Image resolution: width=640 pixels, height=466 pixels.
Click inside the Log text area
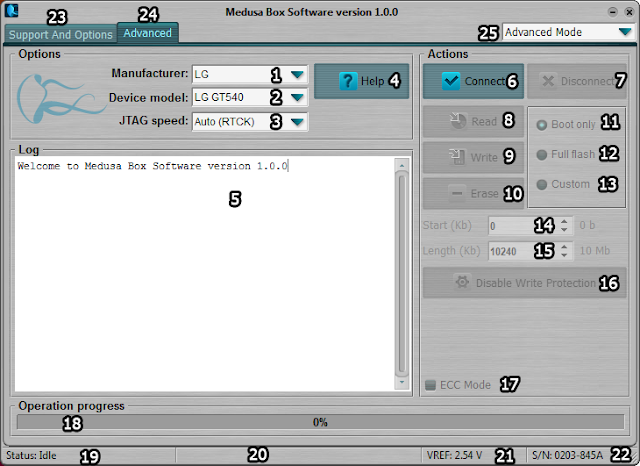point(204,273)
